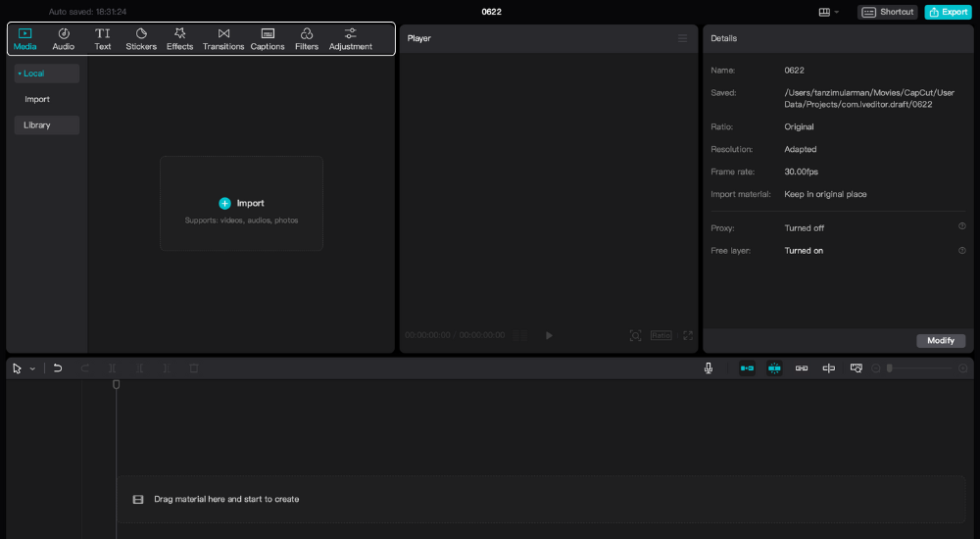
Task: Click the microphone voiceover record icon
Action: point(708,368)
